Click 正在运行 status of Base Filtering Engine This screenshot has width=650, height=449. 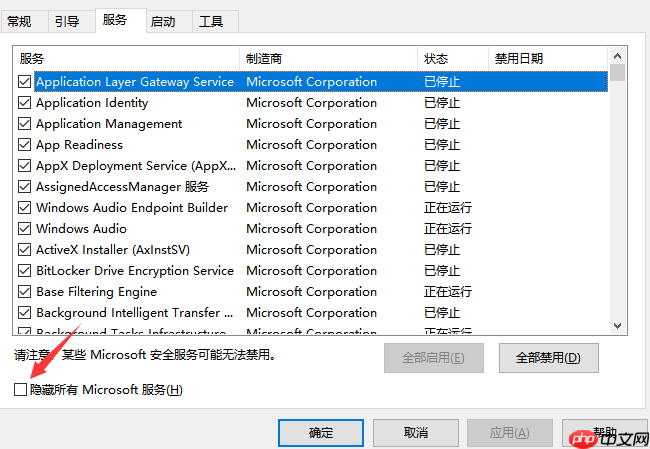(448, 292)
